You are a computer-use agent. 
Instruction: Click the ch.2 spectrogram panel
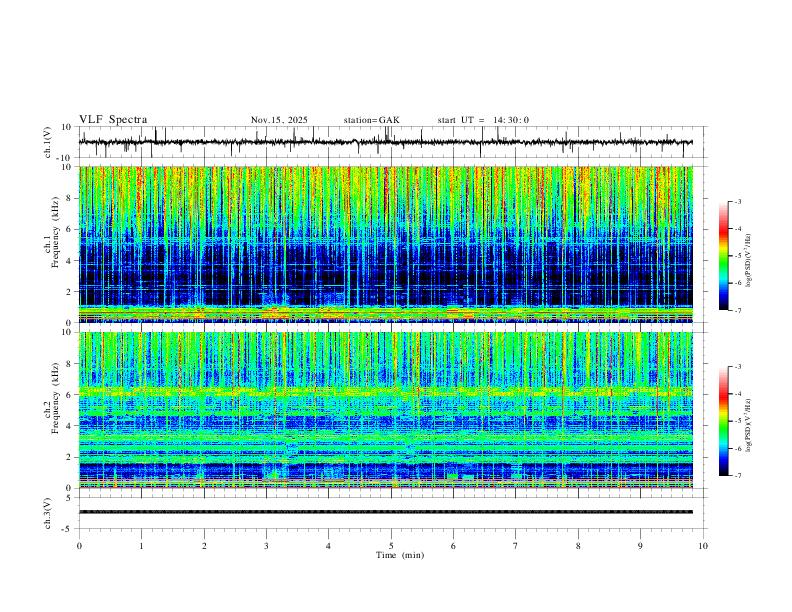coord(386,410)
